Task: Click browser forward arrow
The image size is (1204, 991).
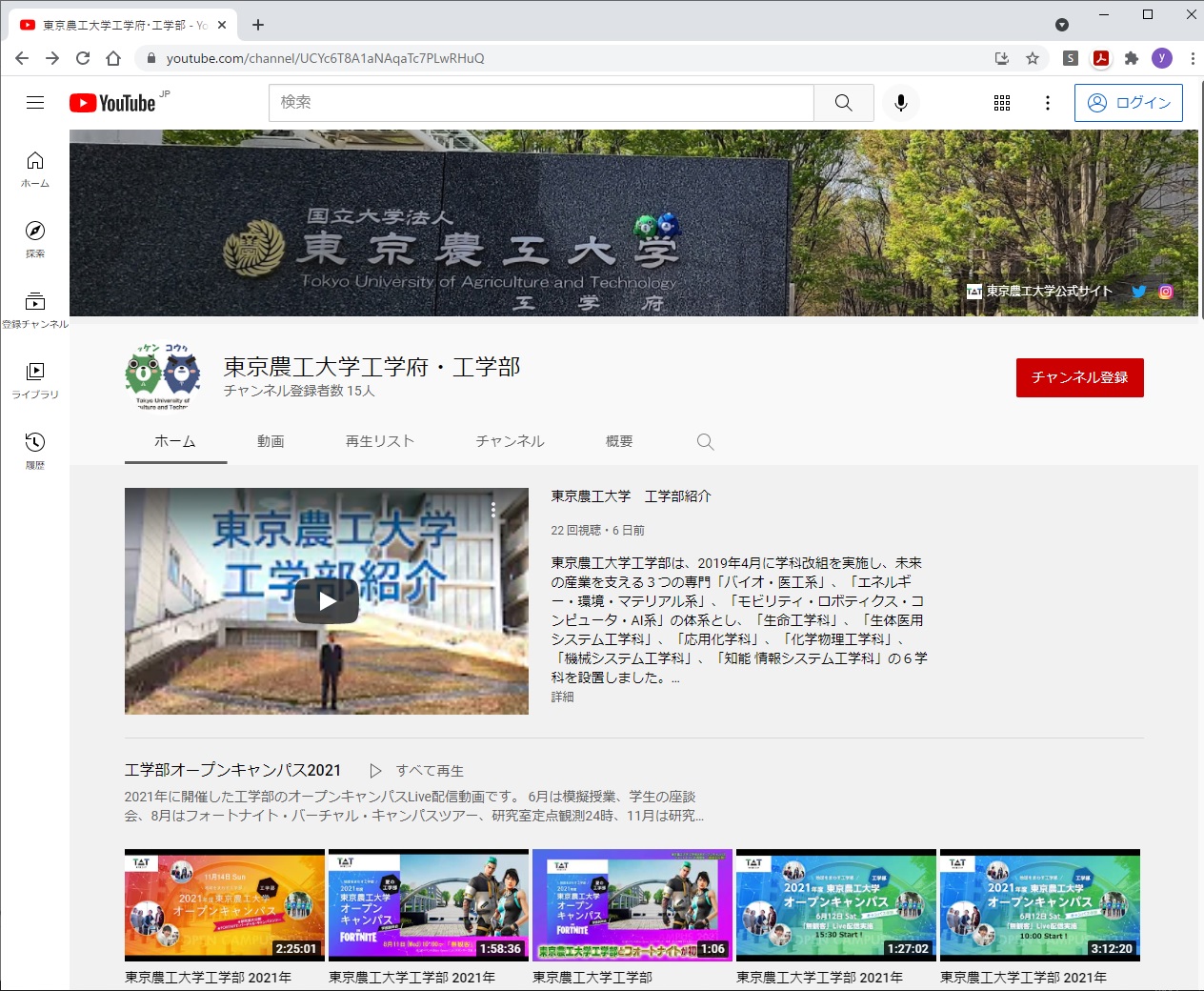Action: point(52,58)
